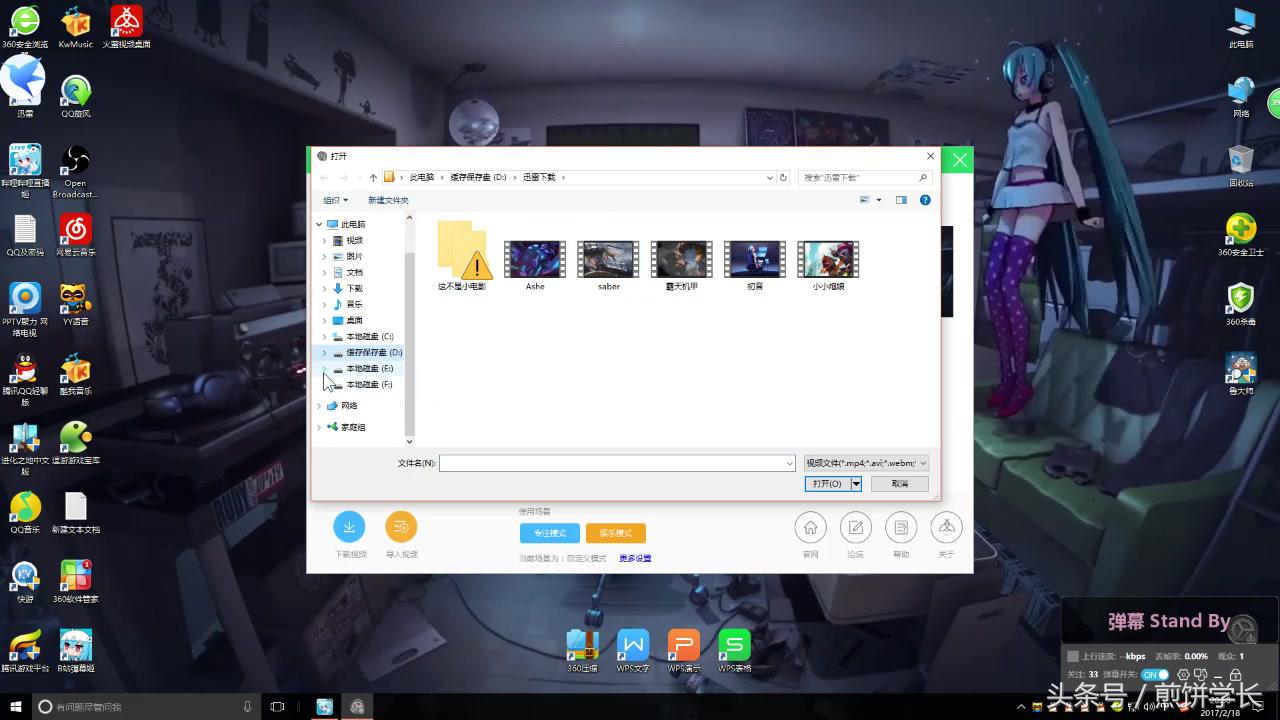Viewport: 1280px width, 720px height.
Task: Click the blue help icon in dialog
Action: click(925, 200)
